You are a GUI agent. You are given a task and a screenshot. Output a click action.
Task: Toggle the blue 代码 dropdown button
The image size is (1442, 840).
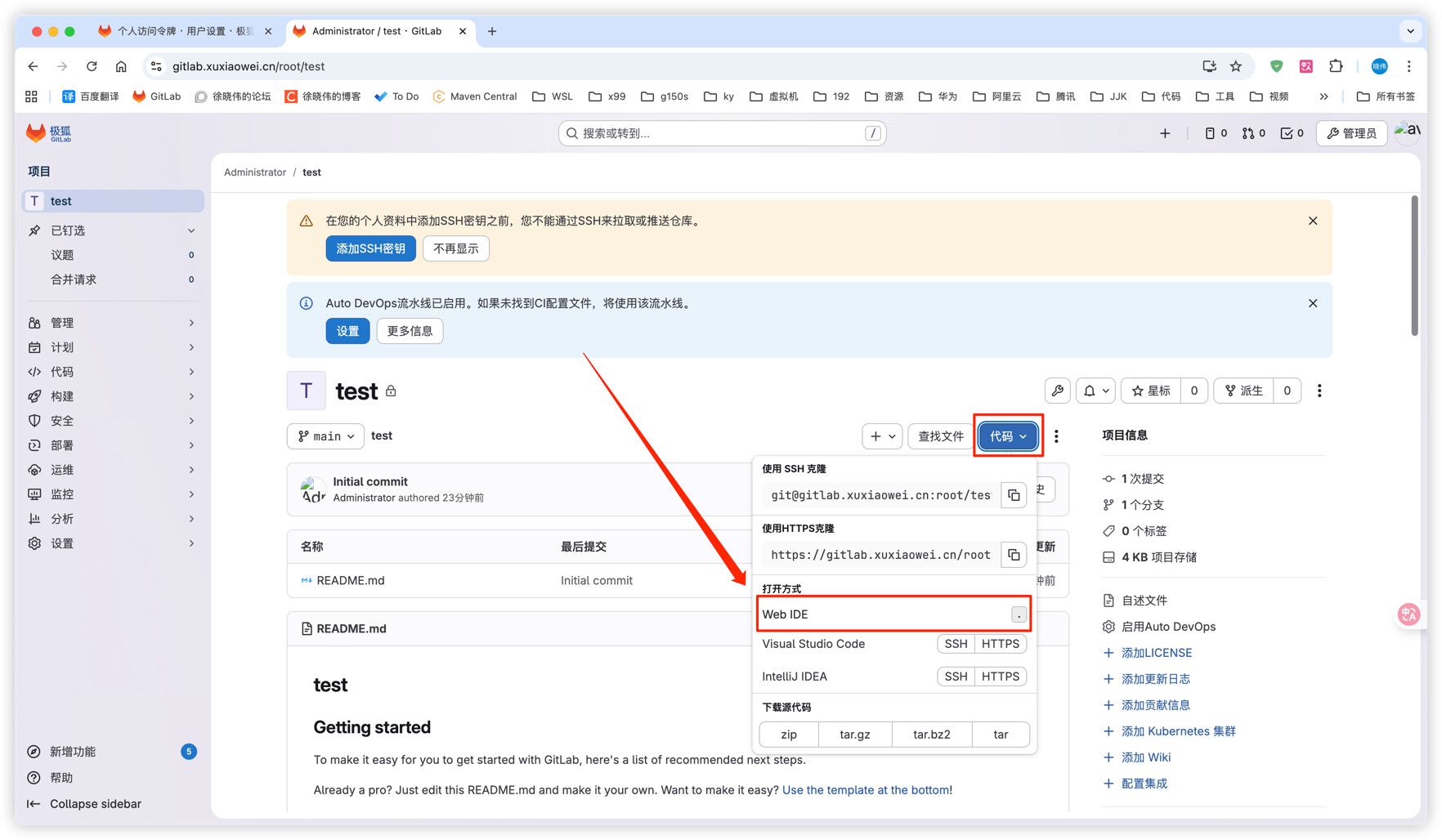click(1007, 436)
